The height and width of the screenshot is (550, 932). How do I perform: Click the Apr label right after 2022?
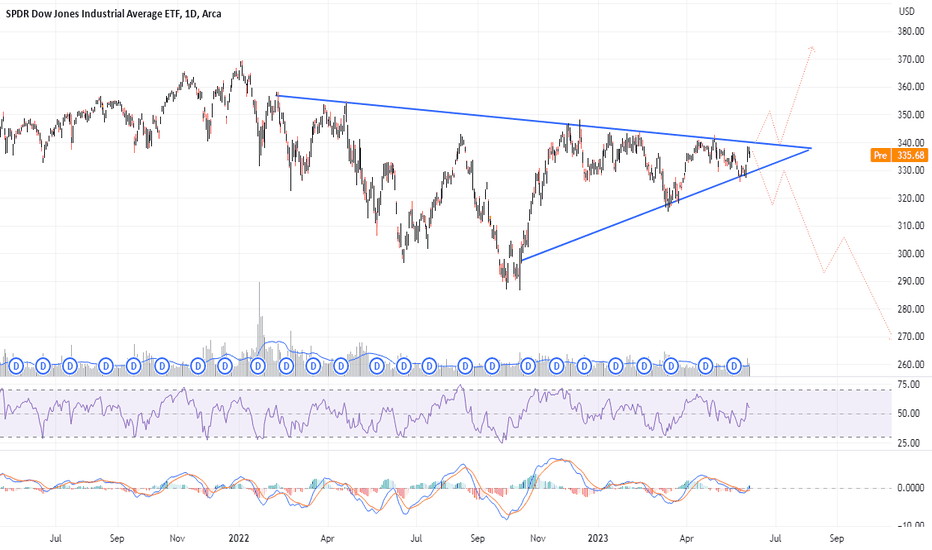click(328, 539)
